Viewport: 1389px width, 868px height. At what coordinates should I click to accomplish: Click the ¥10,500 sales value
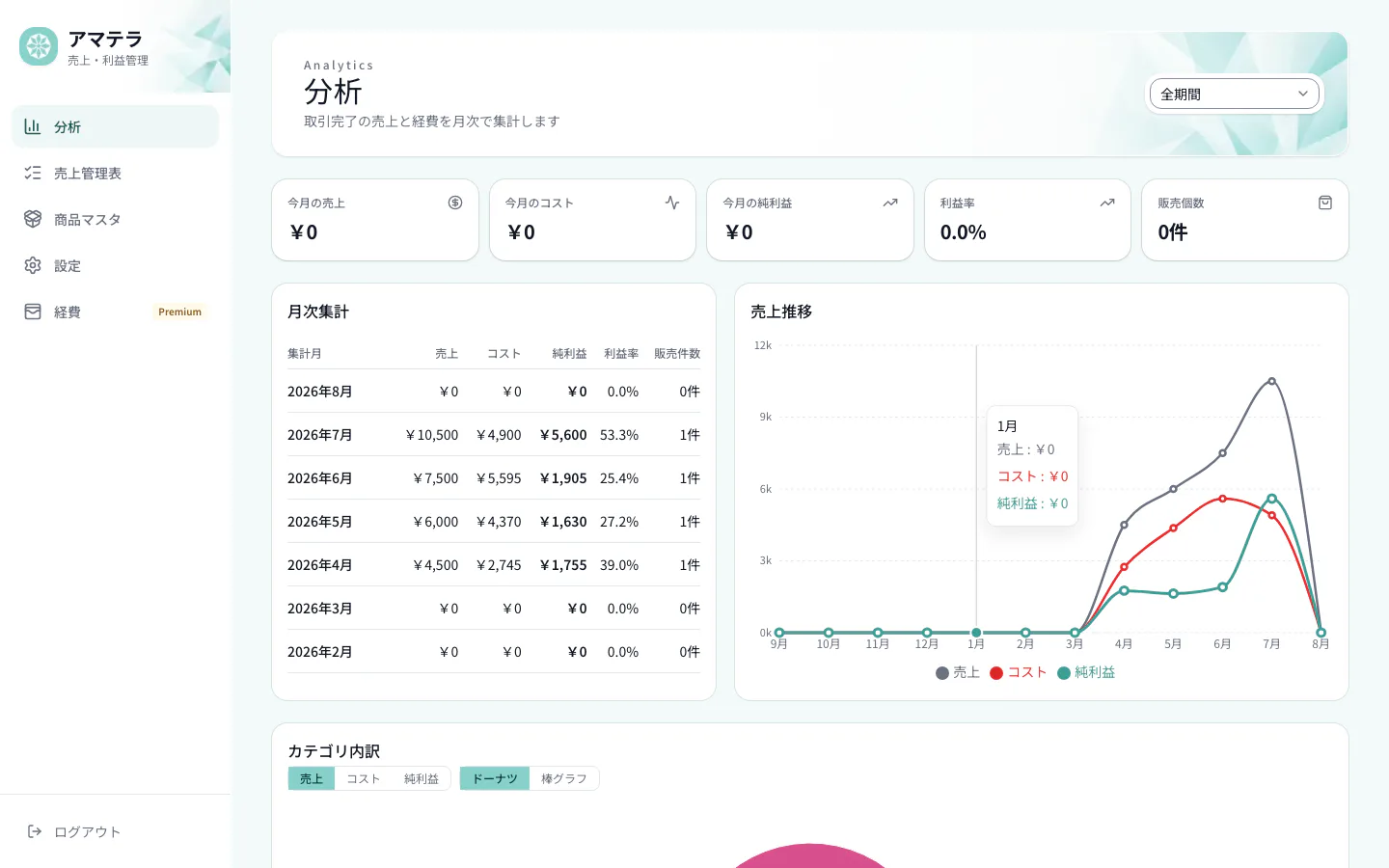point(432,435)
